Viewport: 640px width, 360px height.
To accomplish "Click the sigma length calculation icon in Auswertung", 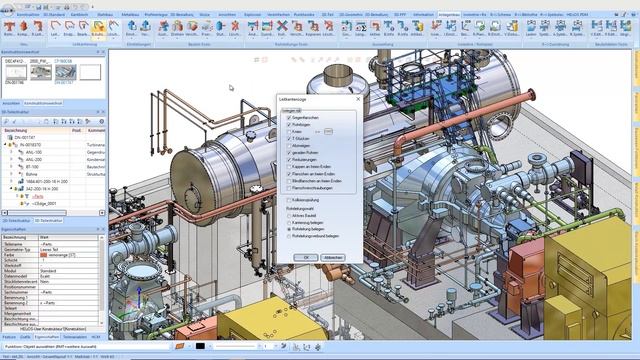I will (360, 27).
